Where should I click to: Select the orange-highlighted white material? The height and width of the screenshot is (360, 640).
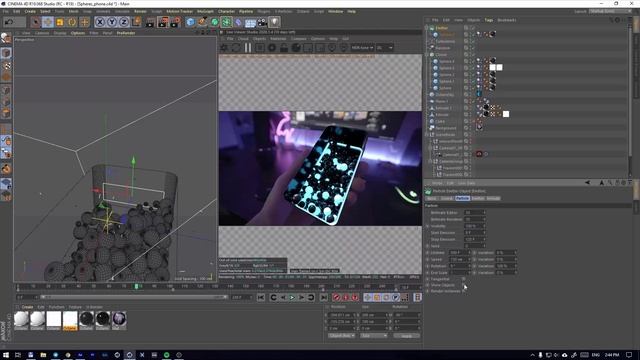tap(70, 320)
